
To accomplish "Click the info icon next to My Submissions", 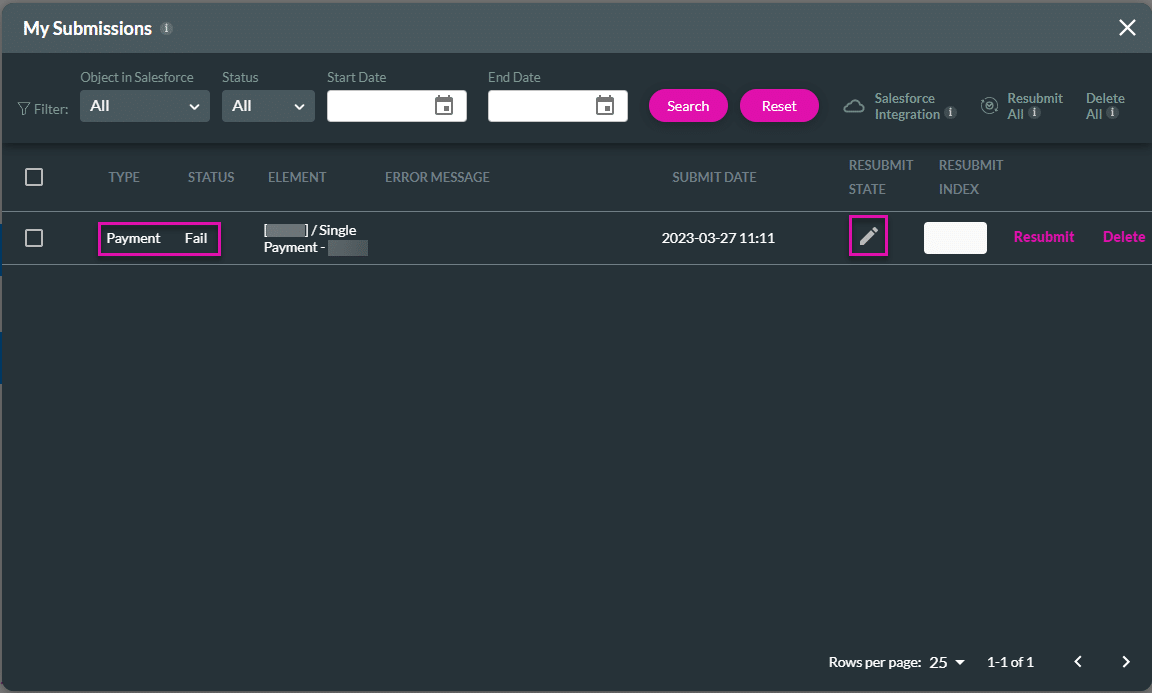I will (167, 29).
